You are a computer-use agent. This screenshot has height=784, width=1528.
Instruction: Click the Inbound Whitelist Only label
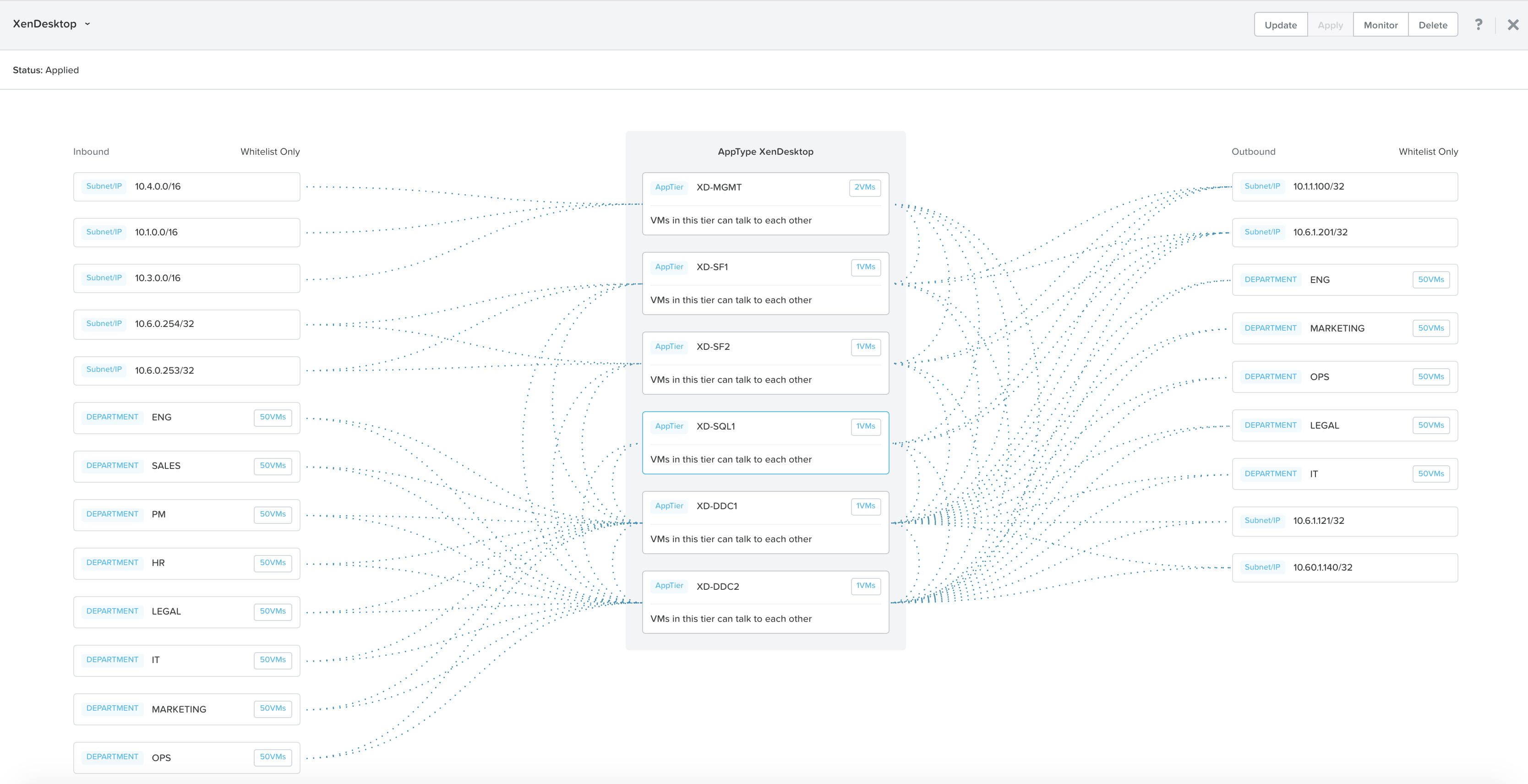coord(270,151)
